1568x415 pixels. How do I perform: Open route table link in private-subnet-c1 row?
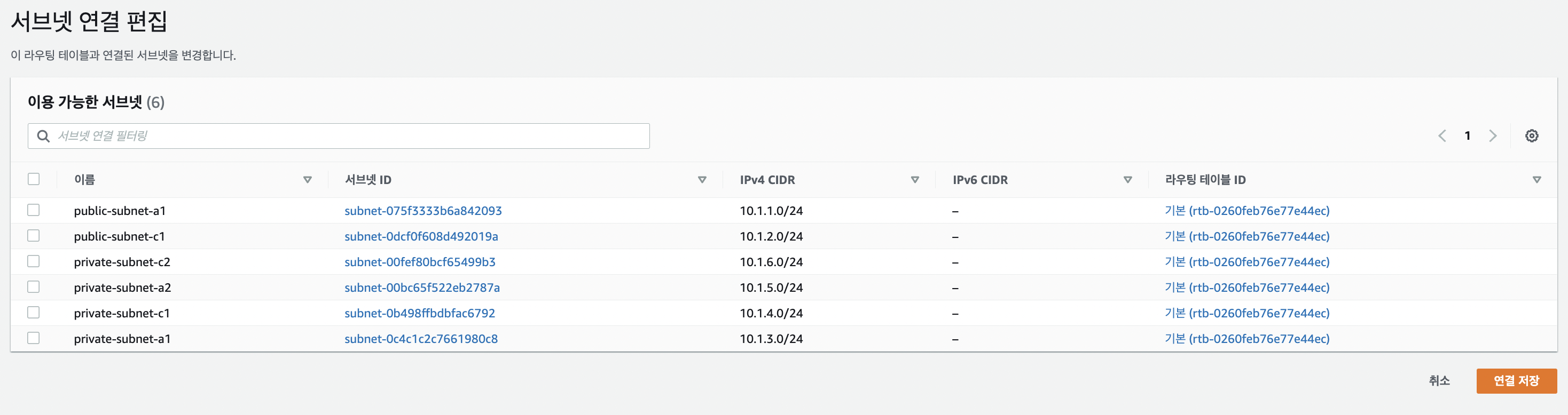1246,313
